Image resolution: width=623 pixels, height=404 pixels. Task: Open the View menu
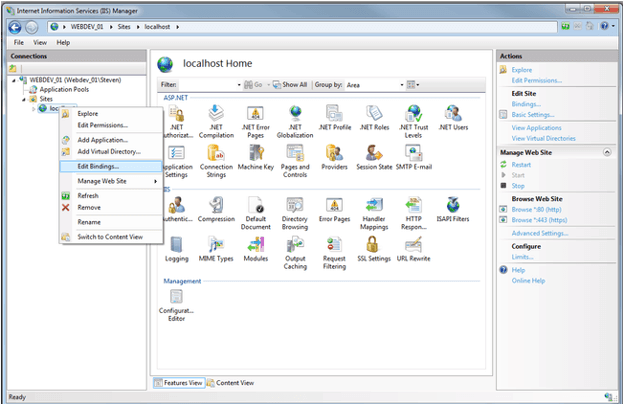click(x=40, y=43)
